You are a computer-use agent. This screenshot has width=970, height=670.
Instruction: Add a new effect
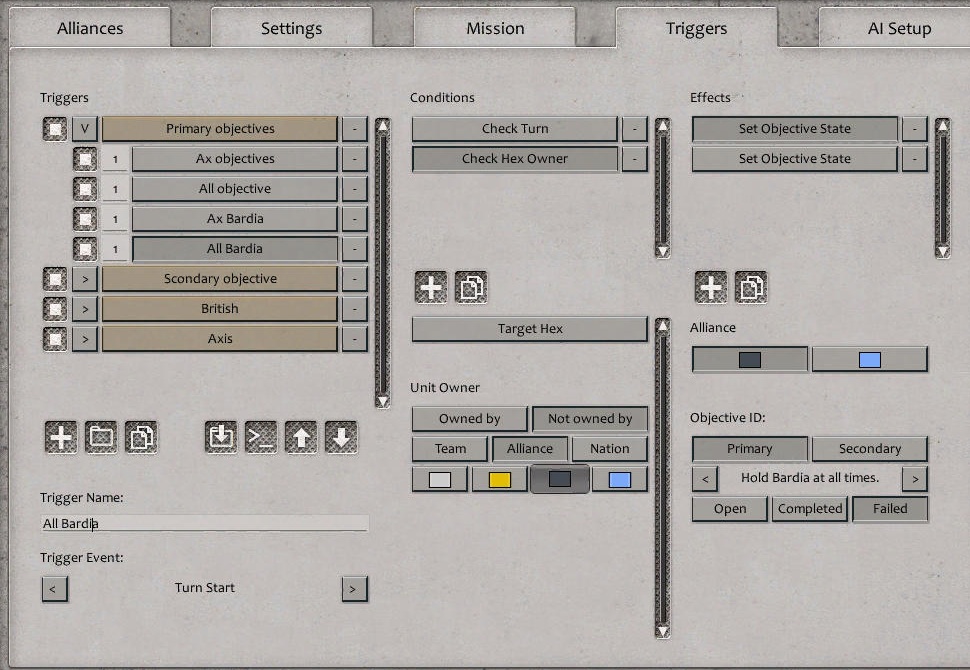pyautogui.click(x=711, y=287)
